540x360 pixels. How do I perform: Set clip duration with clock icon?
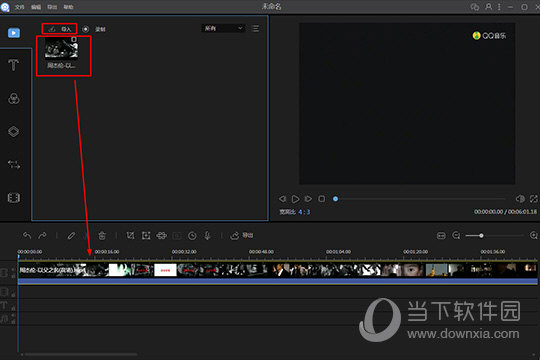192,236
